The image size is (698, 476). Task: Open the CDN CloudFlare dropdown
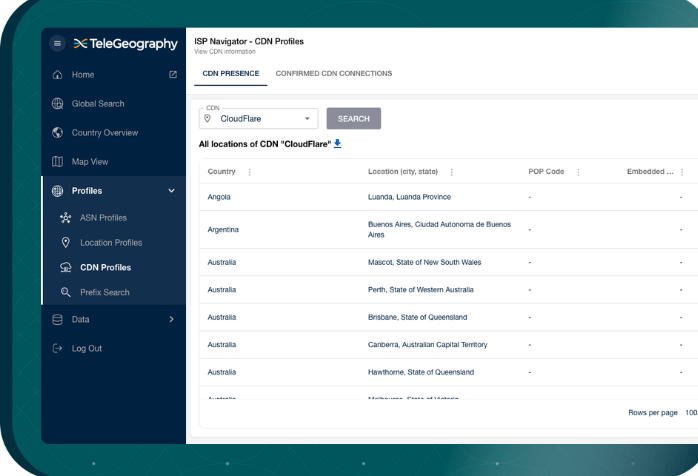pos(259,118)
